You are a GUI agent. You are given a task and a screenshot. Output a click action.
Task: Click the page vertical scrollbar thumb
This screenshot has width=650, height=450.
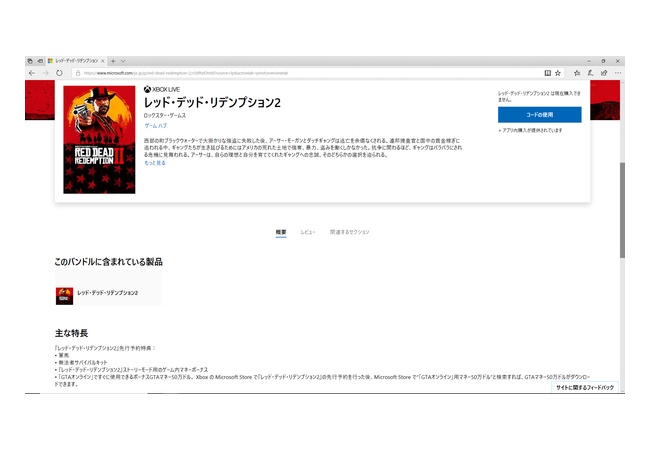coord(622,210)
